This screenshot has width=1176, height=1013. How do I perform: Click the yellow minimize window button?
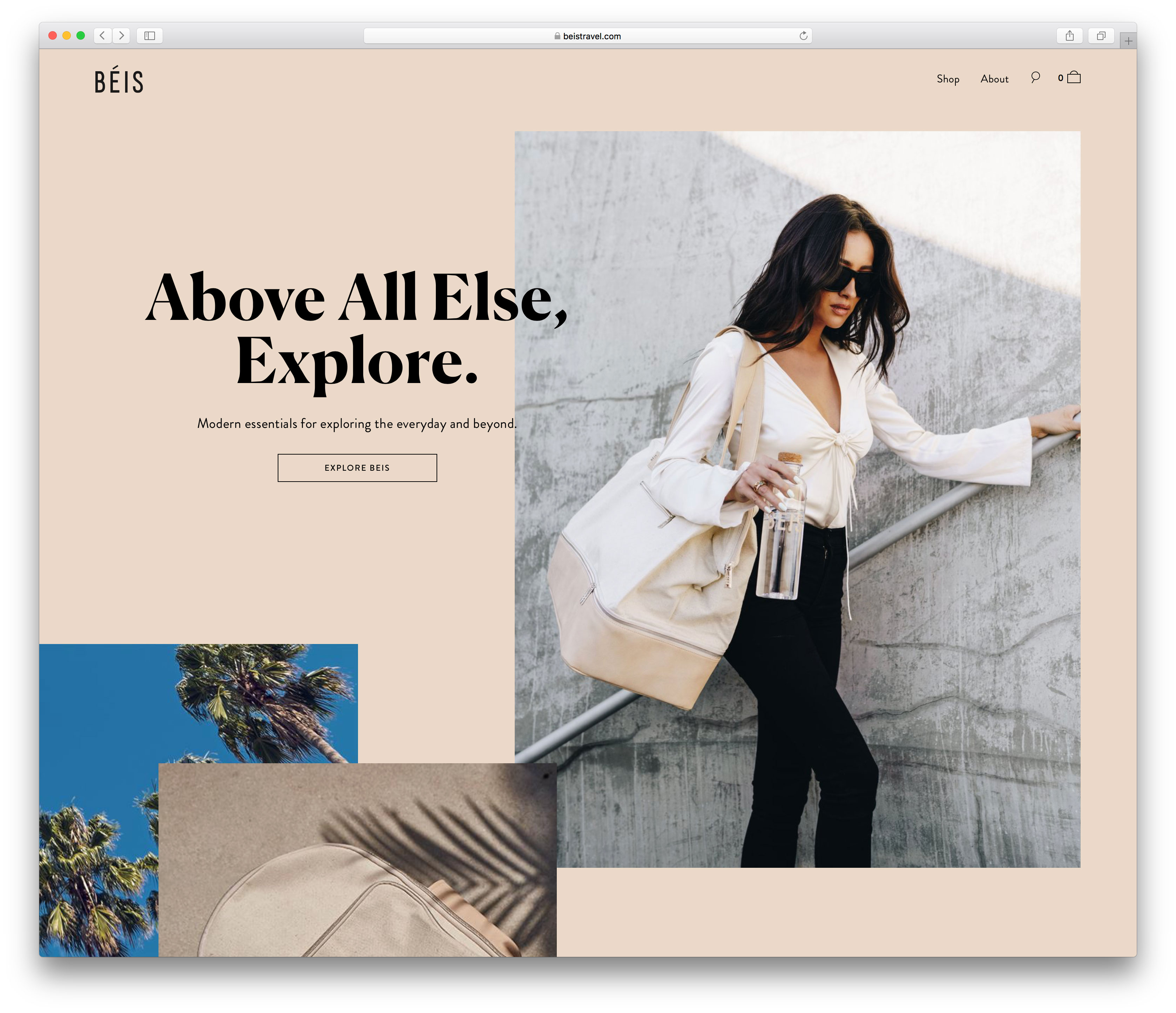click(66, 36)
